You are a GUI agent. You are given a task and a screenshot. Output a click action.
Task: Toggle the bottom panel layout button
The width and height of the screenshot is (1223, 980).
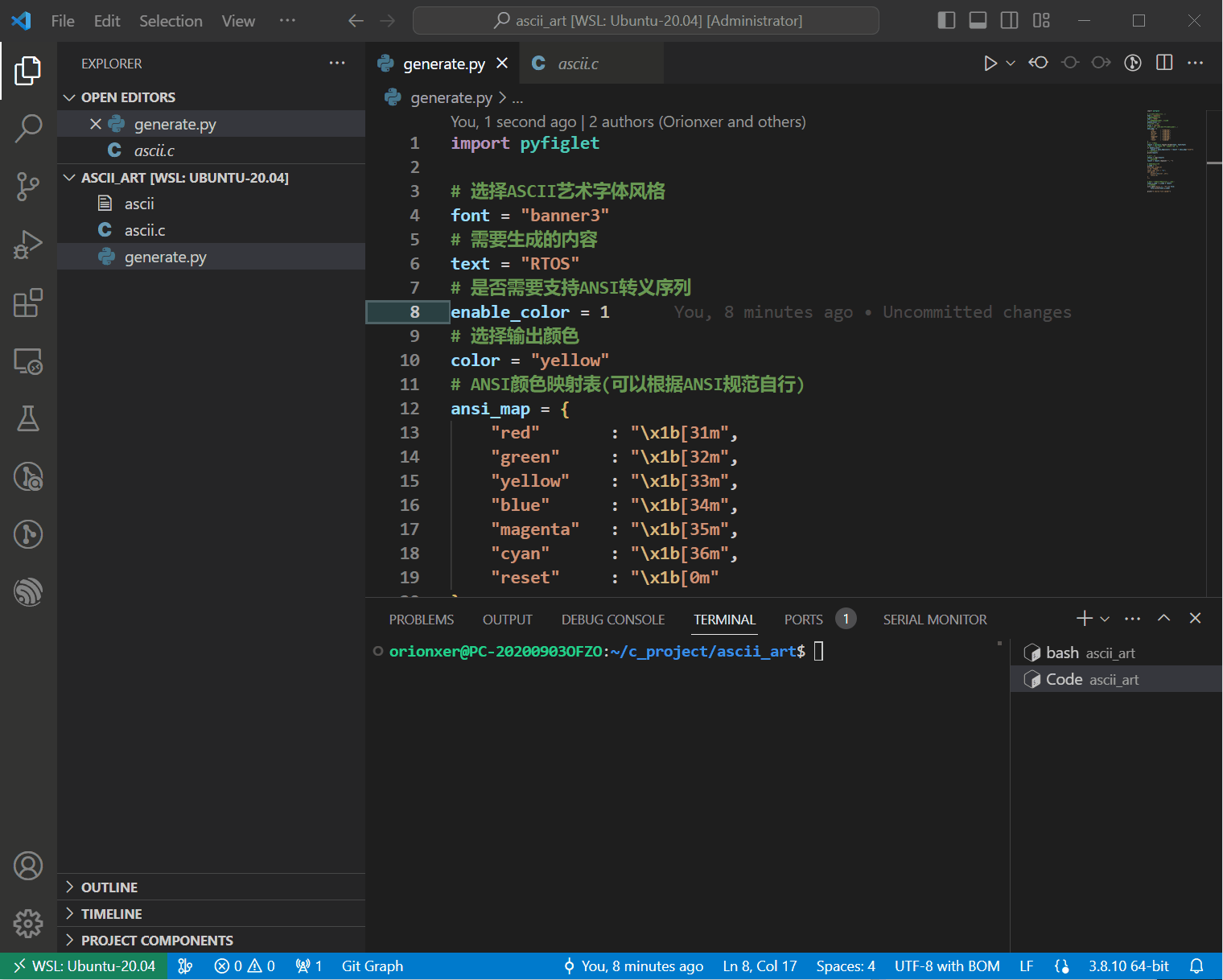978,21
